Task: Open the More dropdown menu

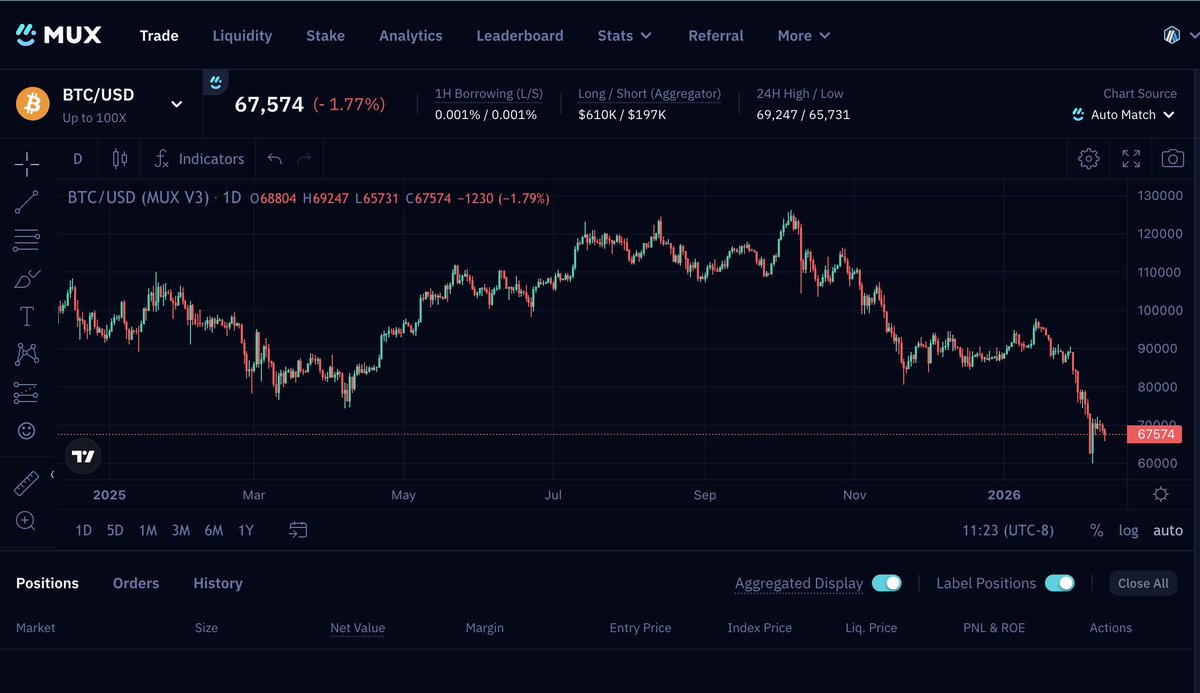Action: pyautogui.click(x=804, y=35)
